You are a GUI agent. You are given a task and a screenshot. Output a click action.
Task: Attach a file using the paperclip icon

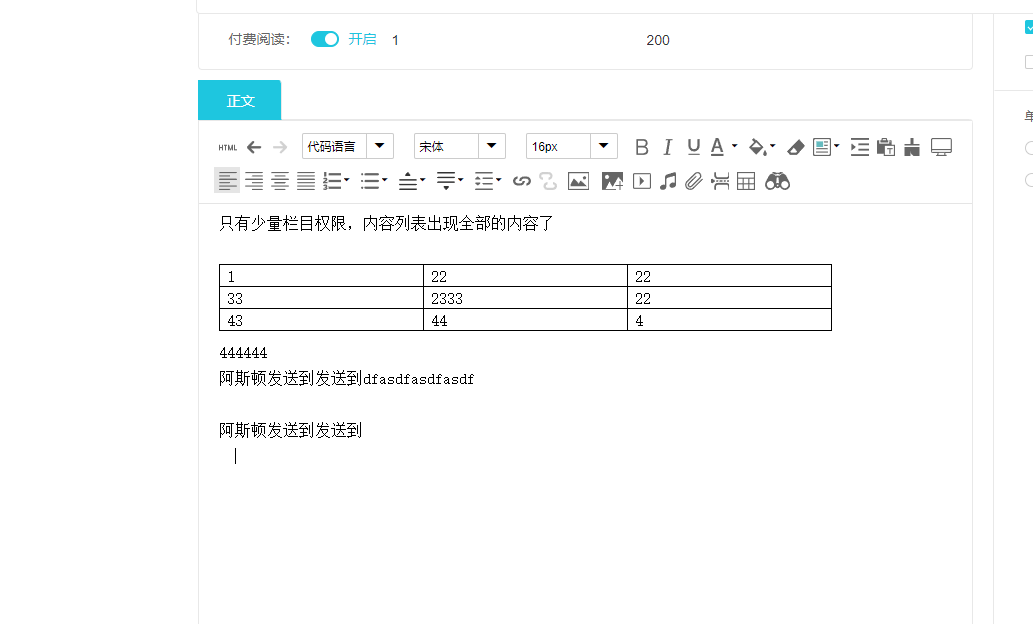pos(693,181)
